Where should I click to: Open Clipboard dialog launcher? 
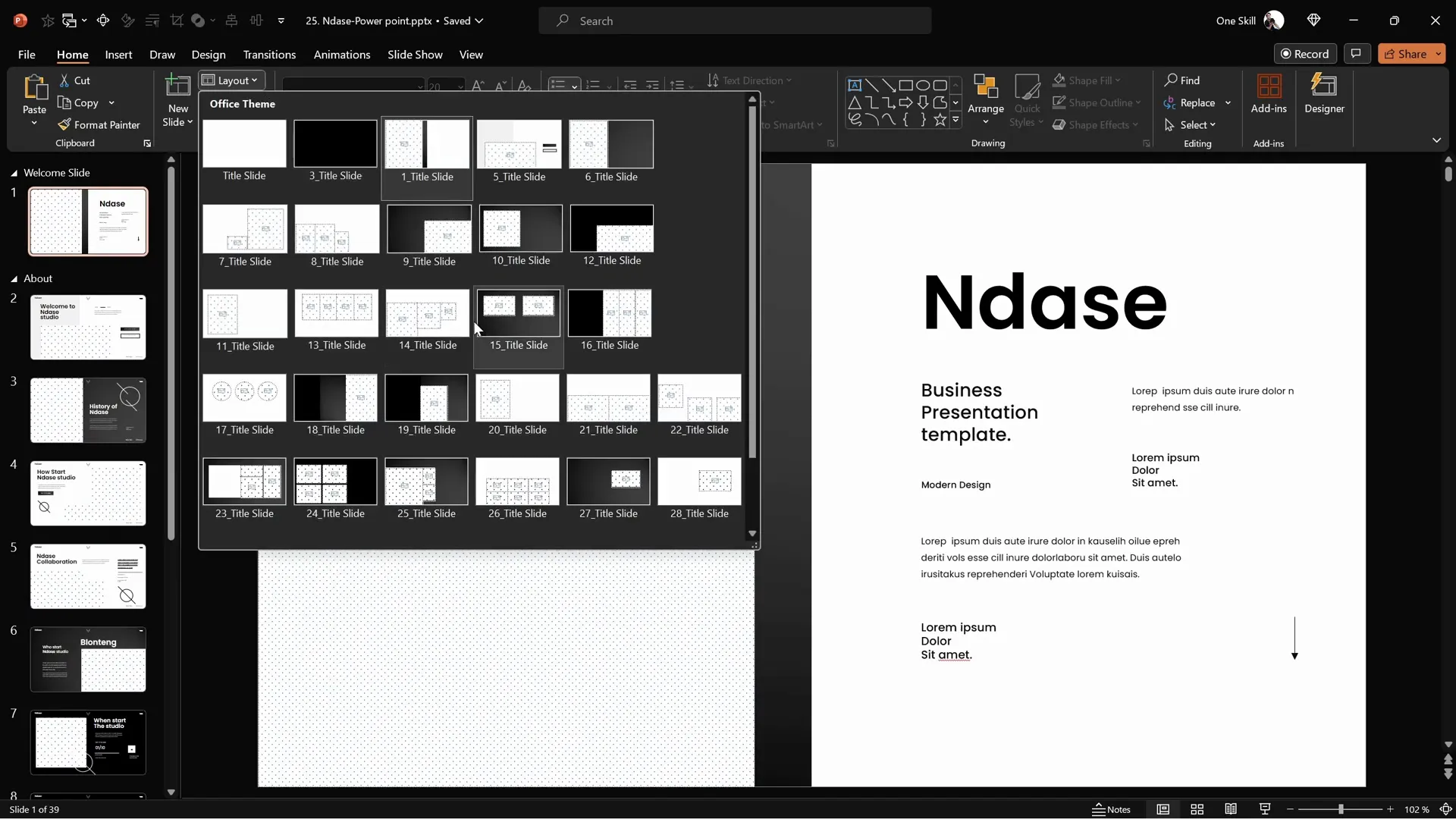click(x=147, y=143)
